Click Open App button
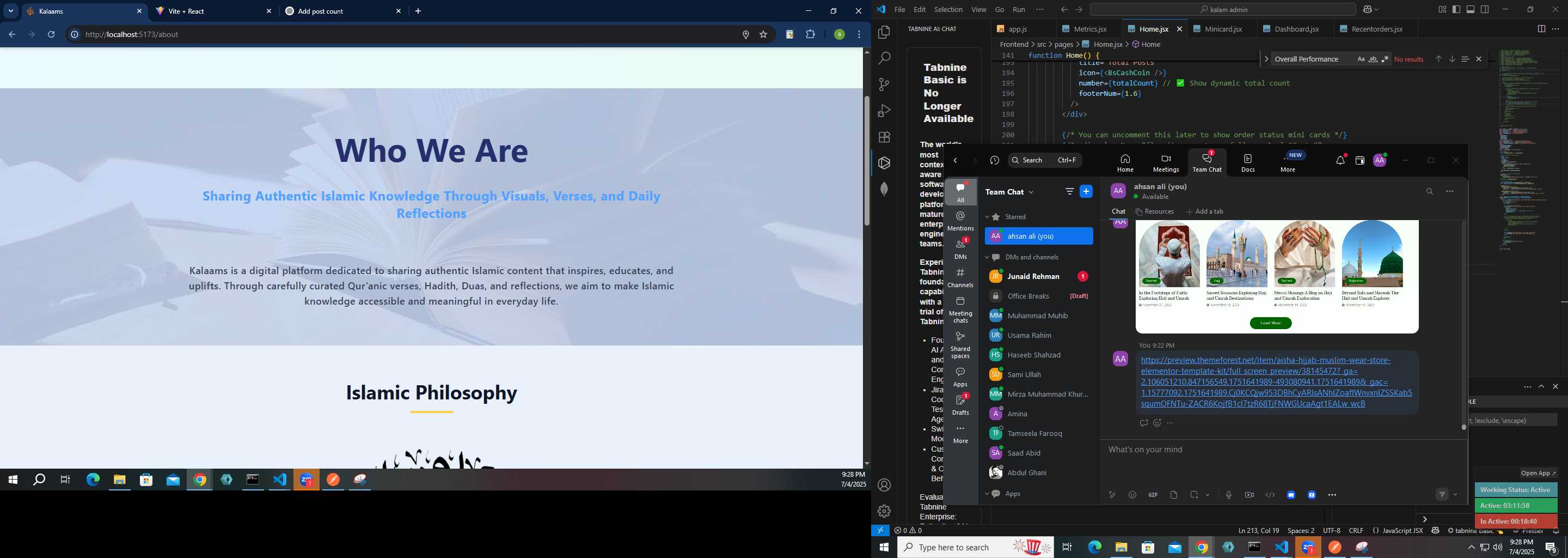1568x558 pixels. [x=1538, y=472]
